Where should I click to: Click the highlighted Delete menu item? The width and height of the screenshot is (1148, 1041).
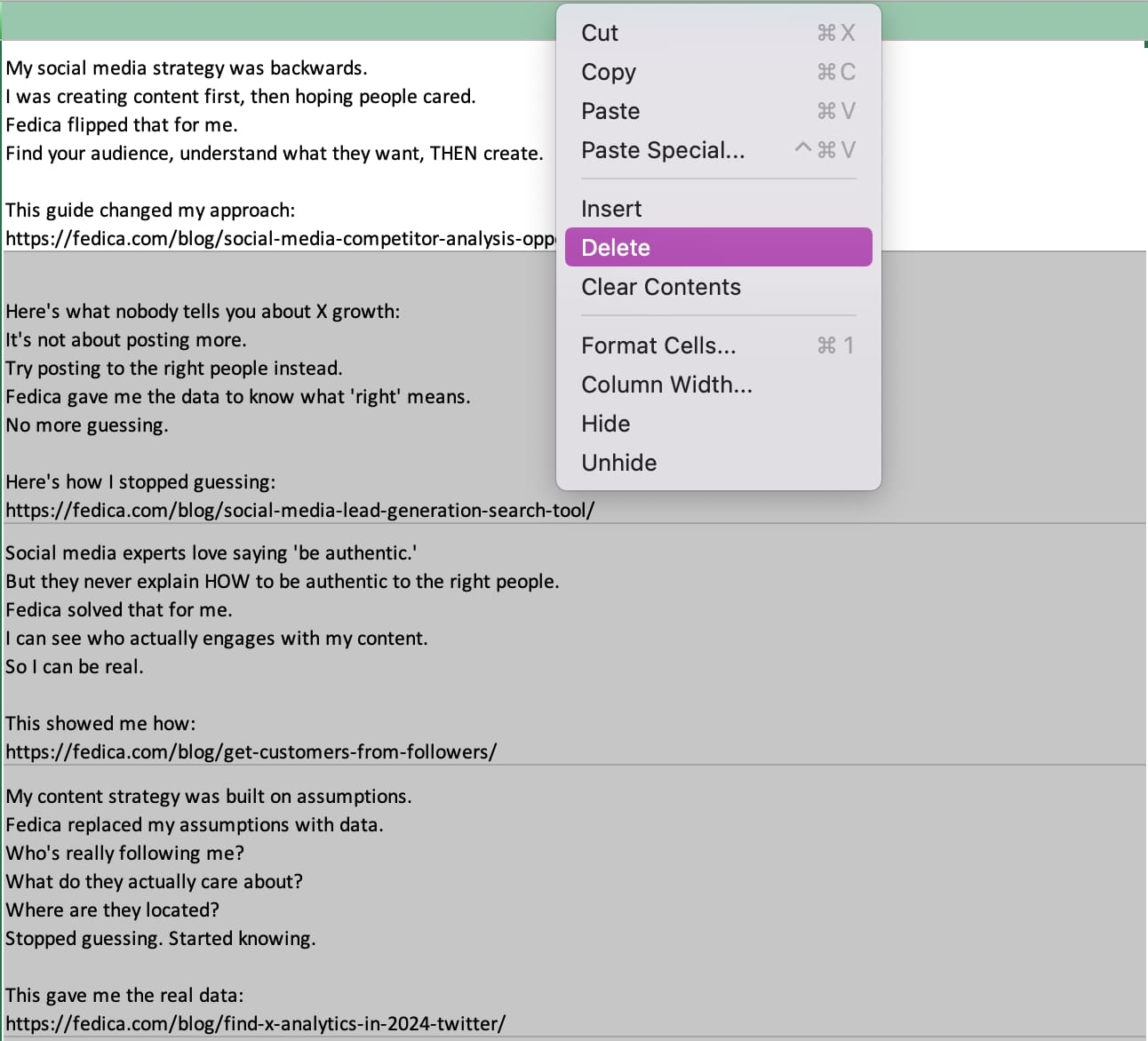(616, 248)
